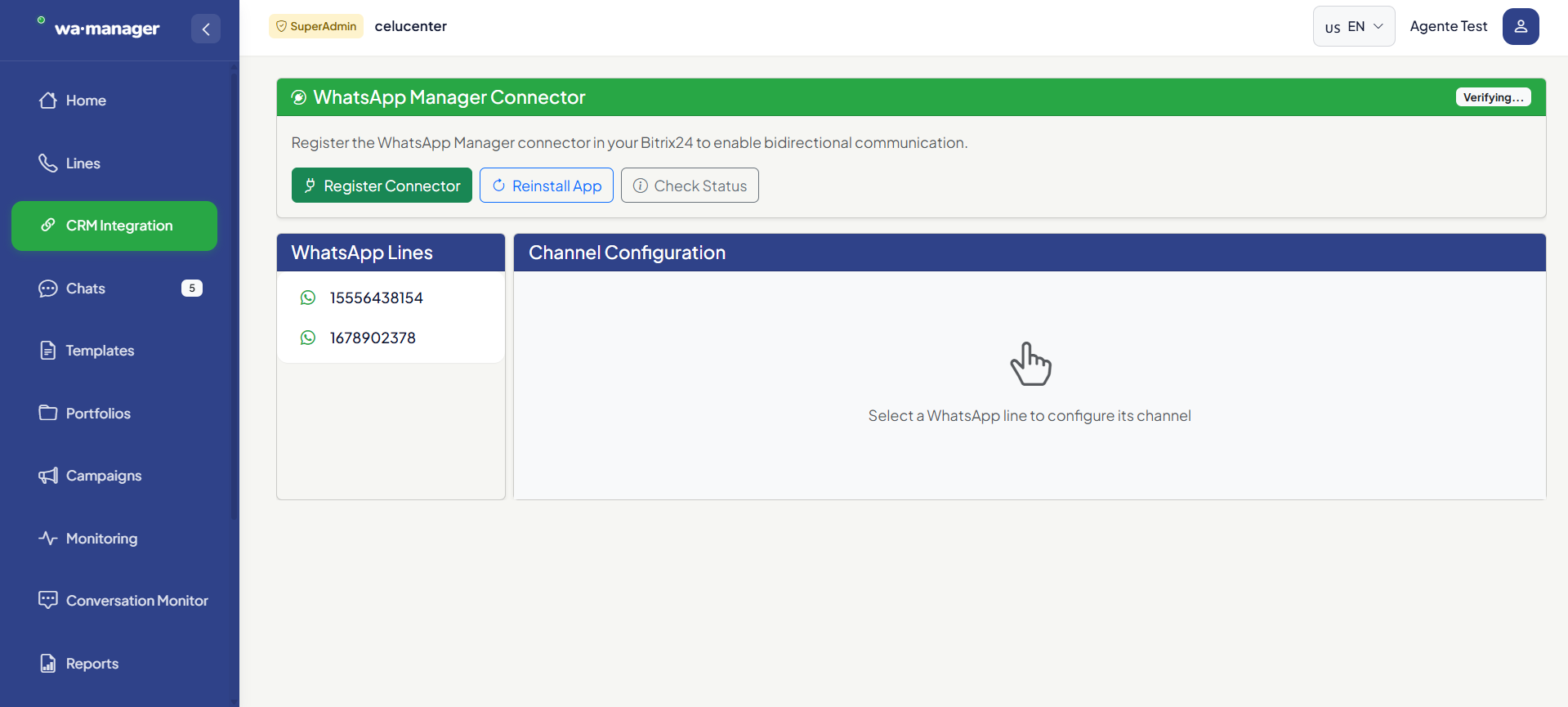1568x707 pixels.
Task: Click the SuperAdmin role badge
Action: point(316,26)
